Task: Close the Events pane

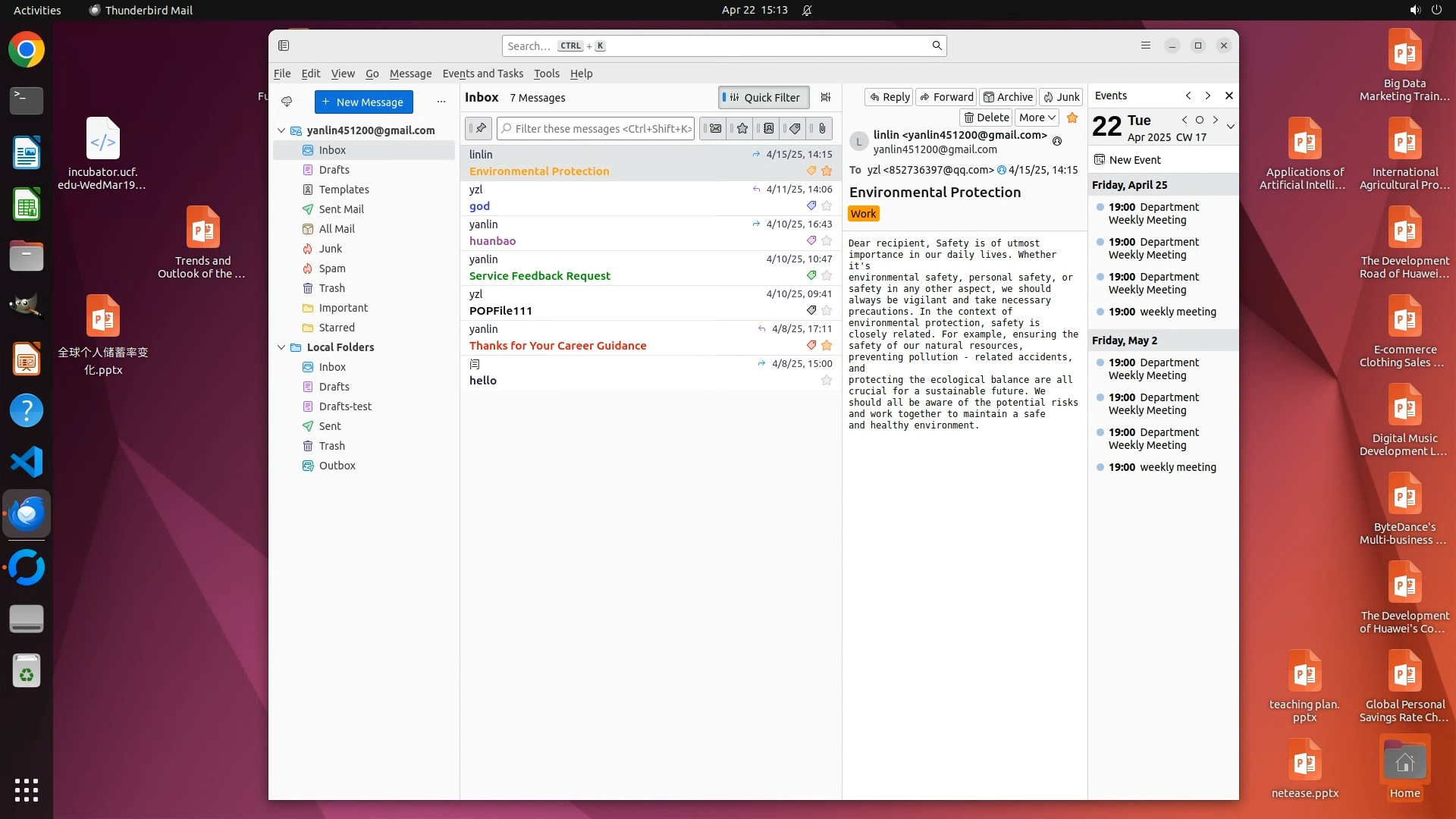Action: [x=1229, y=96]
